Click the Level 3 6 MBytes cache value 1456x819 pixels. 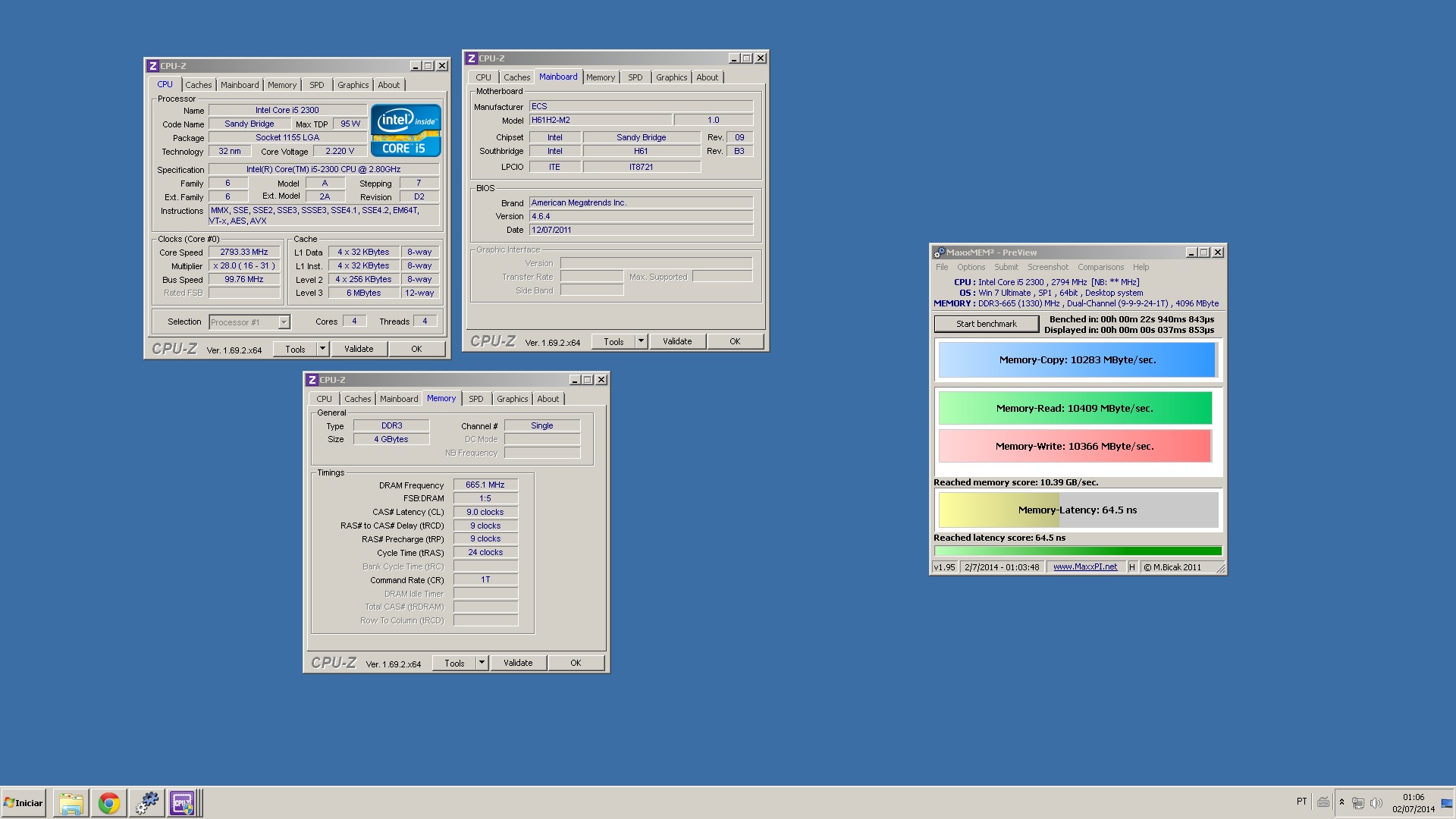(364, 293)
